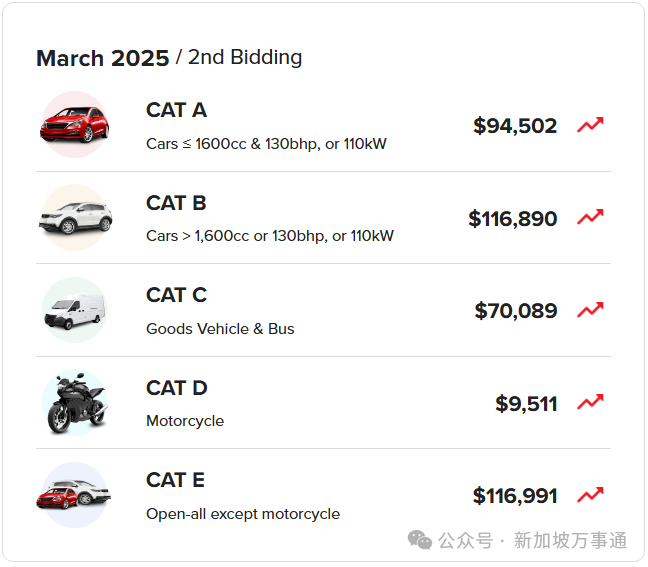Click the white SUV CAT B icon
Screen dimensions: 648x567
[x=74, y=218]
